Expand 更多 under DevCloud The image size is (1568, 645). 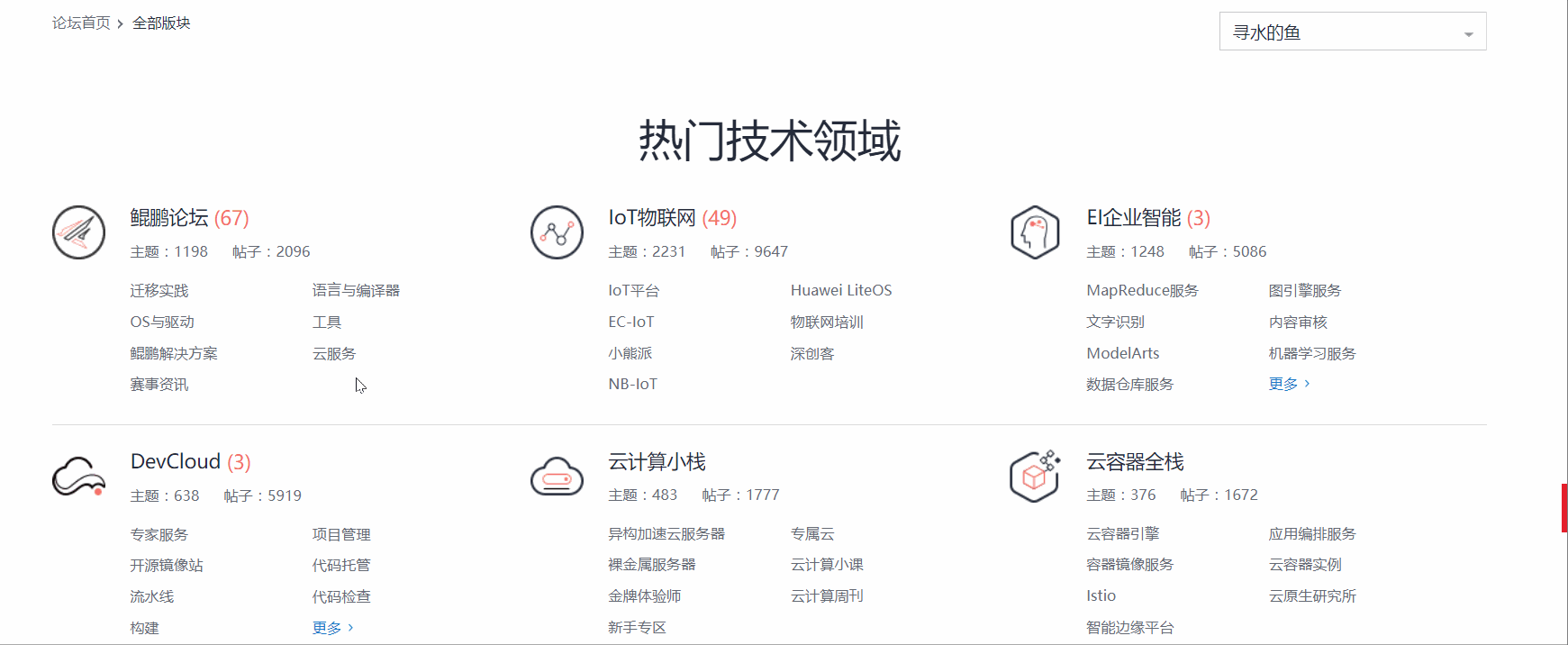tap(332, 628)
